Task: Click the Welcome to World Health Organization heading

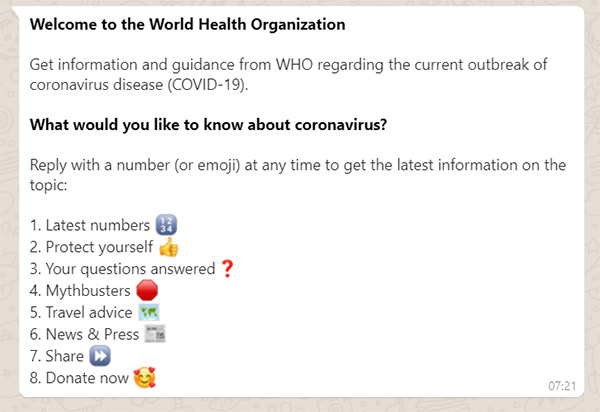Action: [188, 24]
